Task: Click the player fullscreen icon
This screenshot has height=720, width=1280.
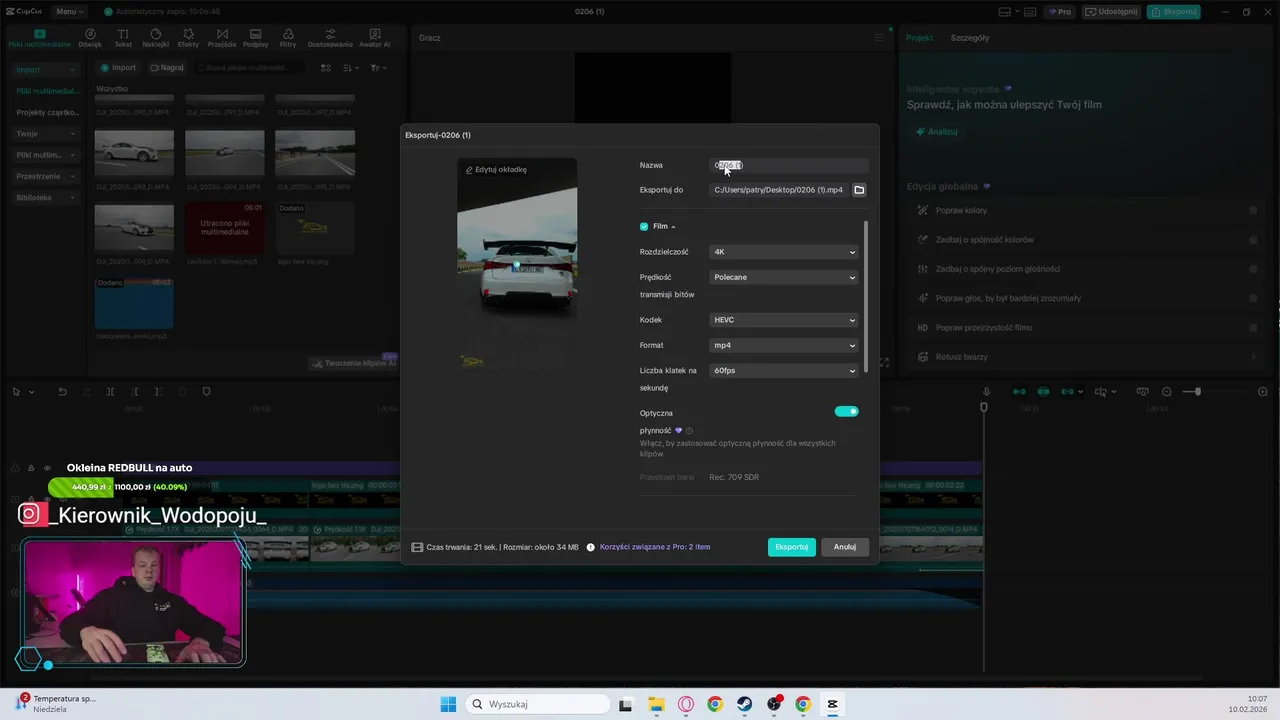Action: coord(884,363)
